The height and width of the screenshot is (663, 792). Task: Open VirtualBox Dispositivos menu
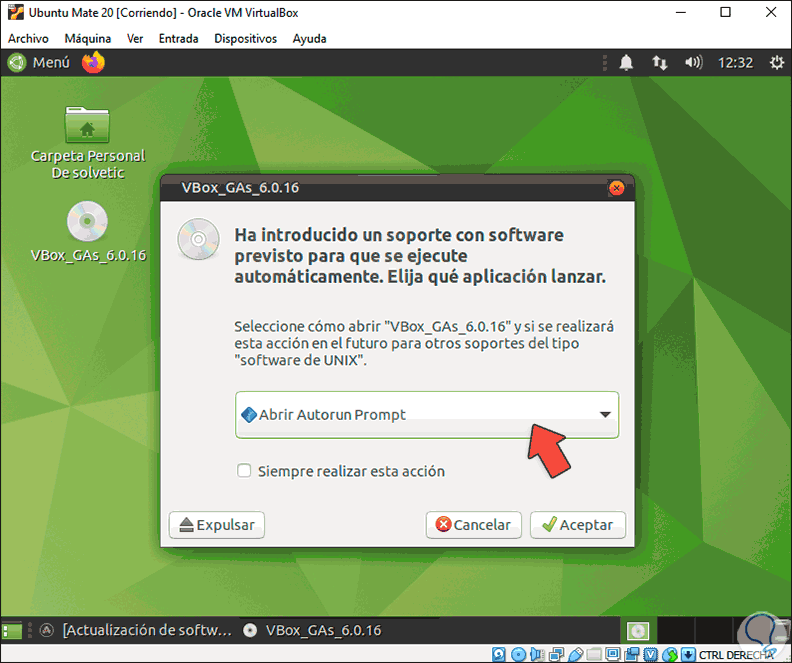pos(245,39)
